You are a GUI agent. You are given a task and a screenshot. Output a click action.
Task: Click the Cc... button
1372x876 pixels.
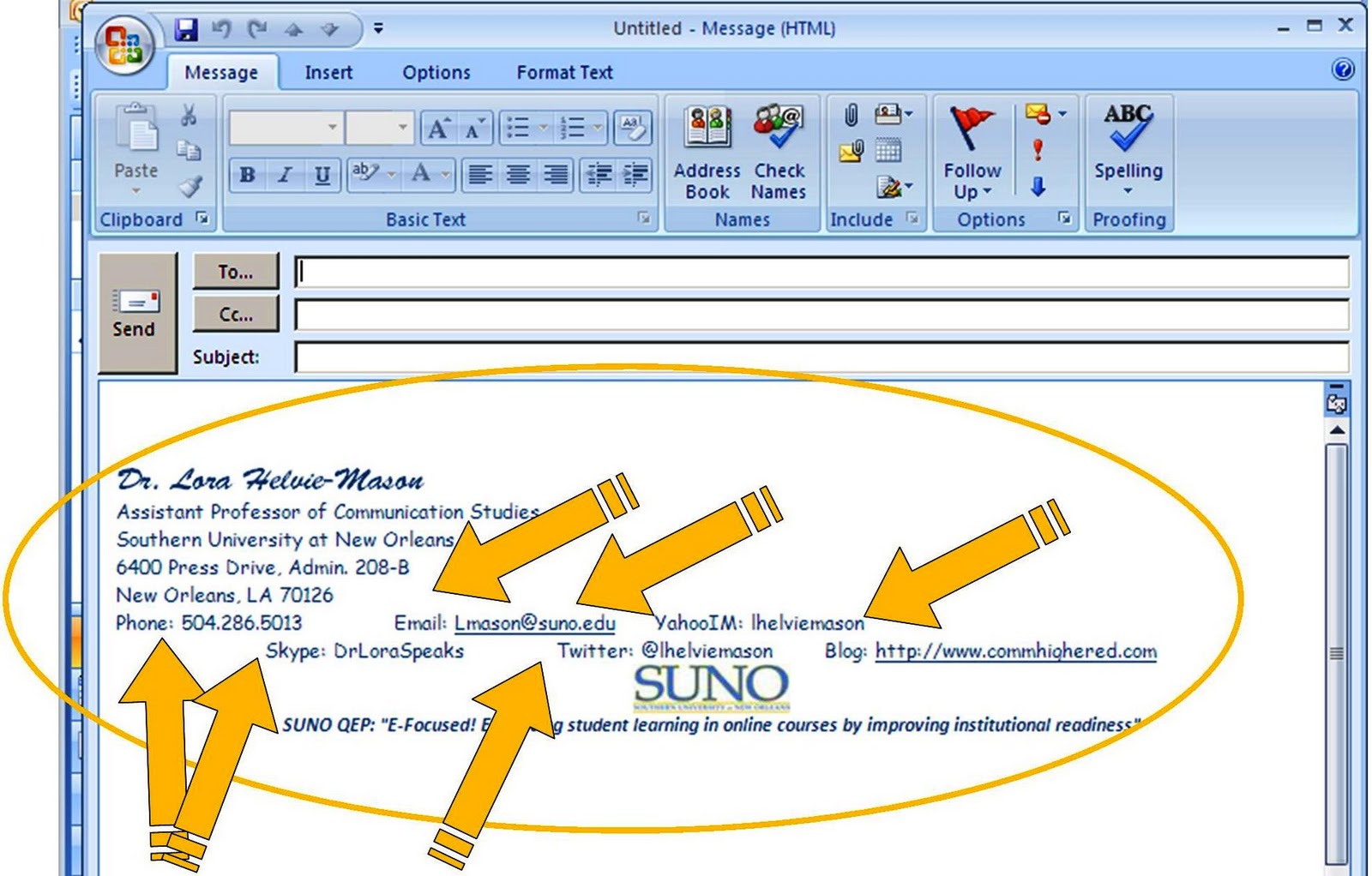point(236,314)
